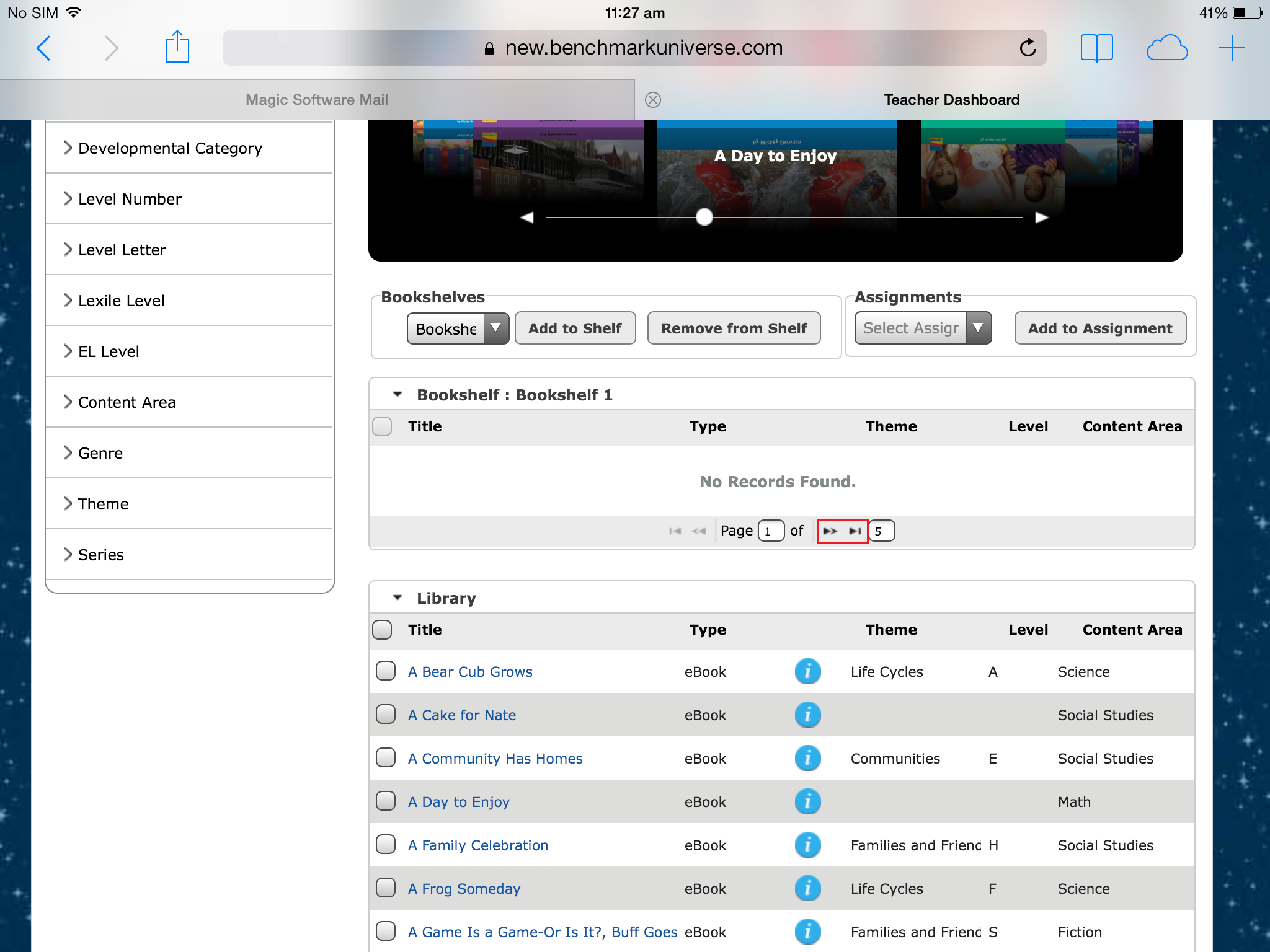This screenshot has width=1270, height=952.
Task: Check A Community Has Homes row
Action: (386, 757)
